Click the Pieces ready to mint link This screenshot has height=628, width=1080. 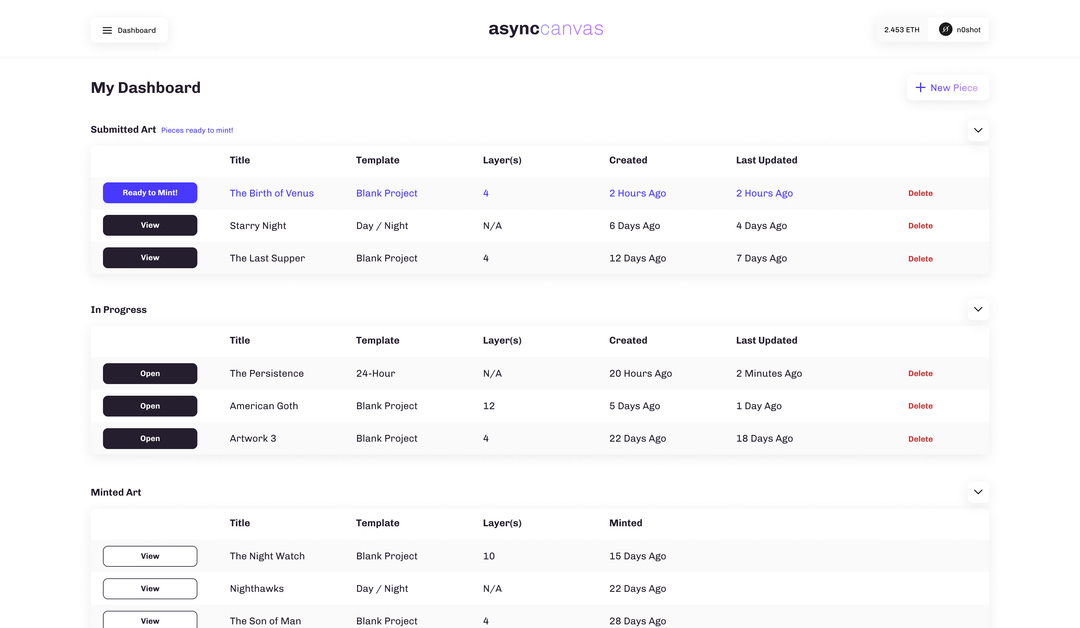[x=197, y=130]
